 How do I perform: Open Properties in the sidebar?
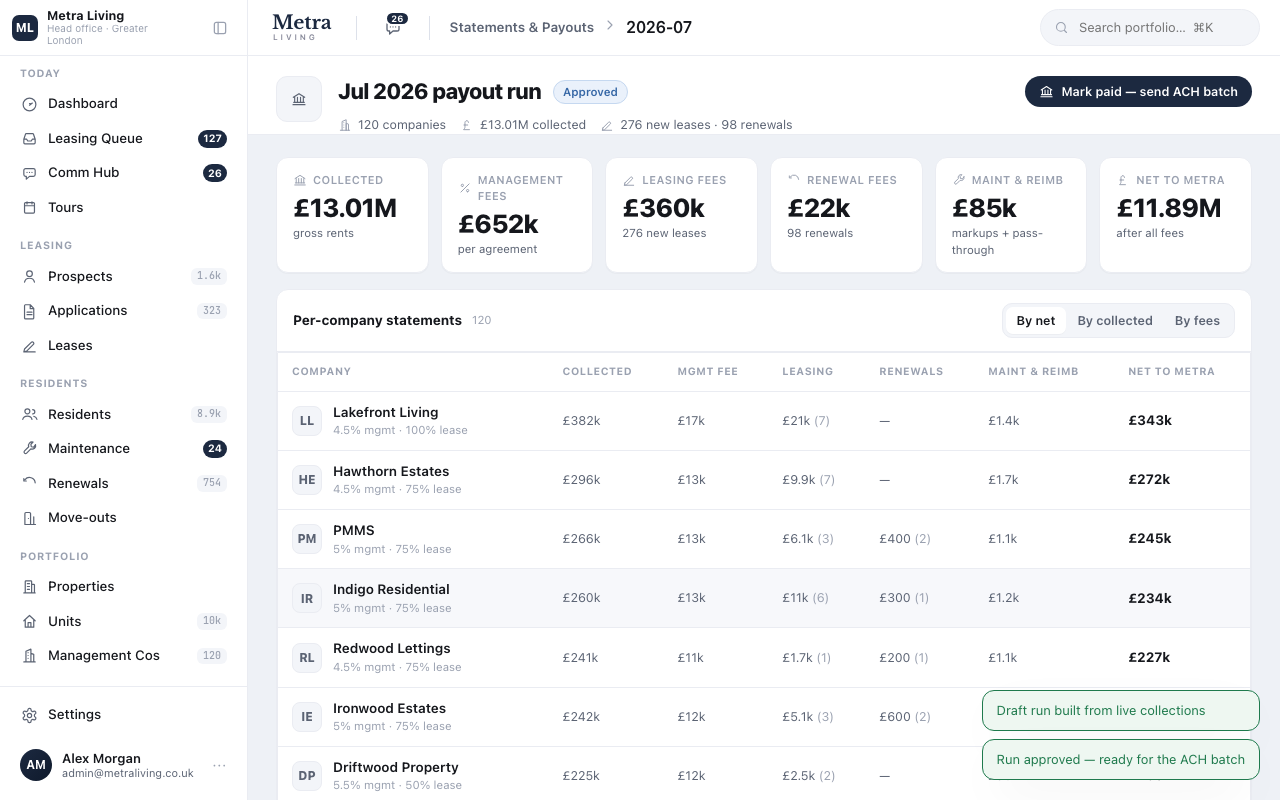tap(124, 587)
